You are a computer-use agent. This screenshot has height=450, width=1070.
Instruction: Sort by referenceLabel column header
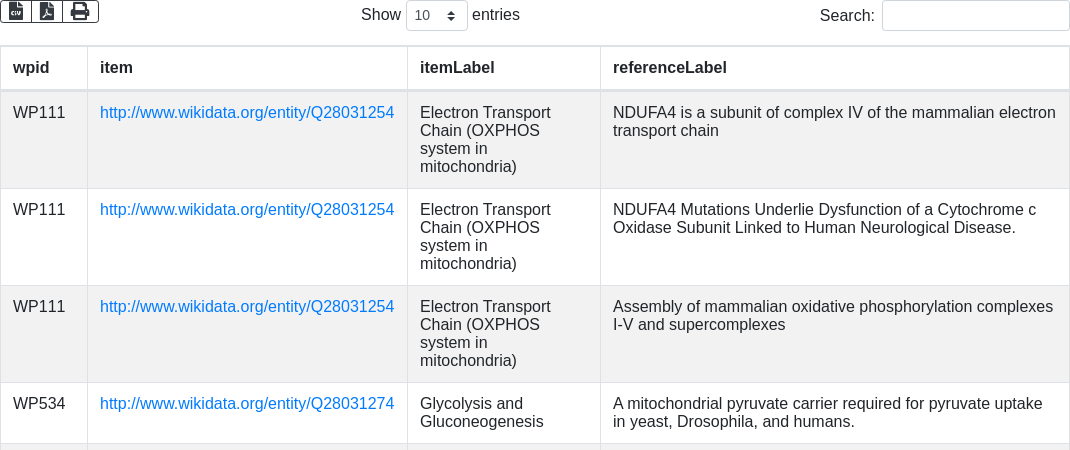pyautogui.click(x=669, y=68)
